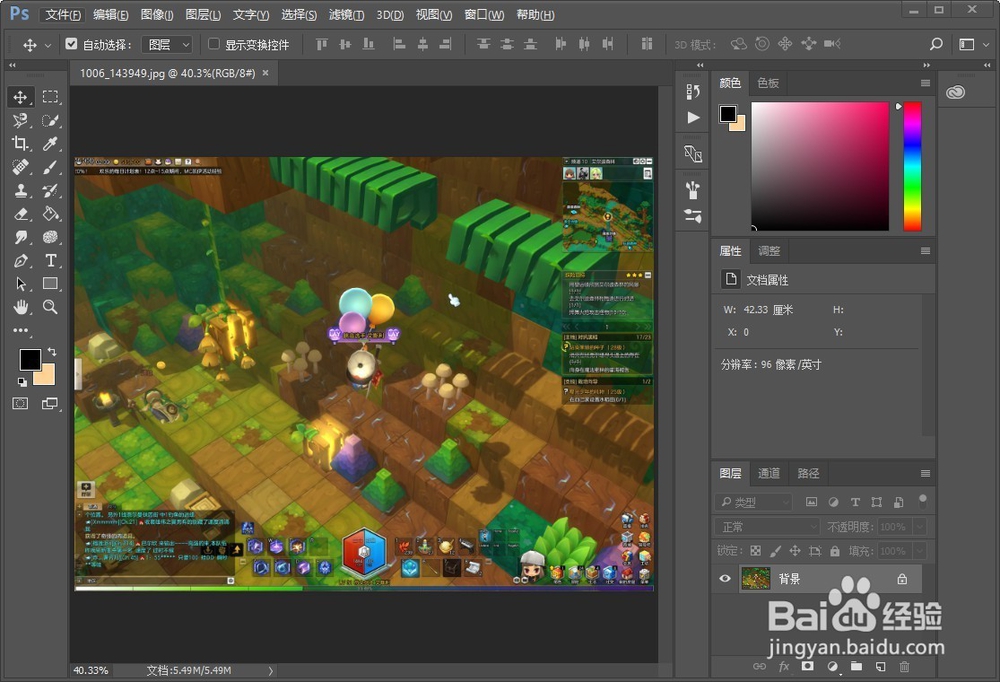Select the Brush tool
The height and width of the screenshot is (682, 1000).
tap(50, 167)
